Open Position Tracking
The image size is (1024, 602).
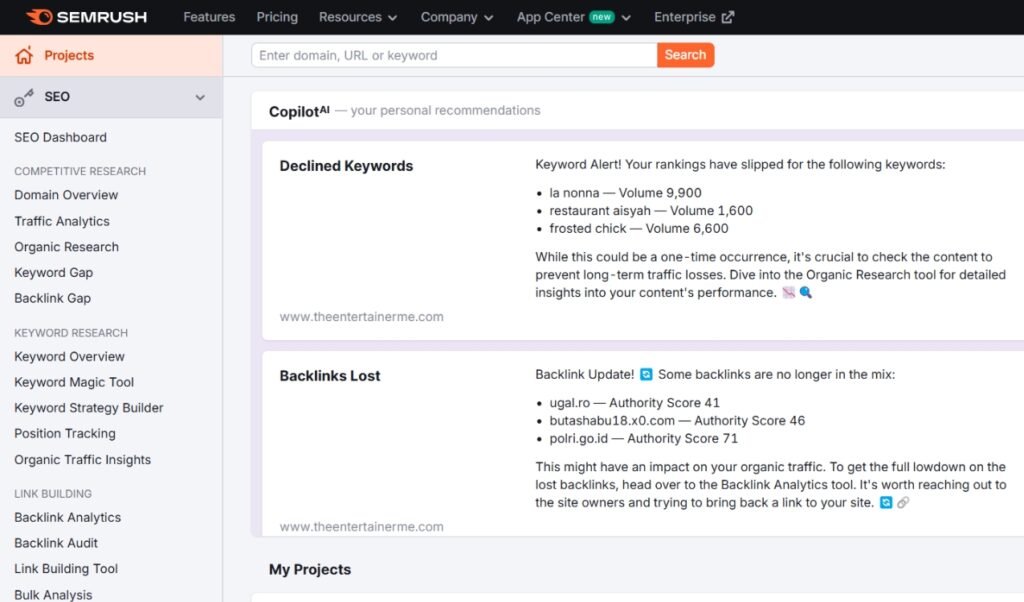point(65,434)
